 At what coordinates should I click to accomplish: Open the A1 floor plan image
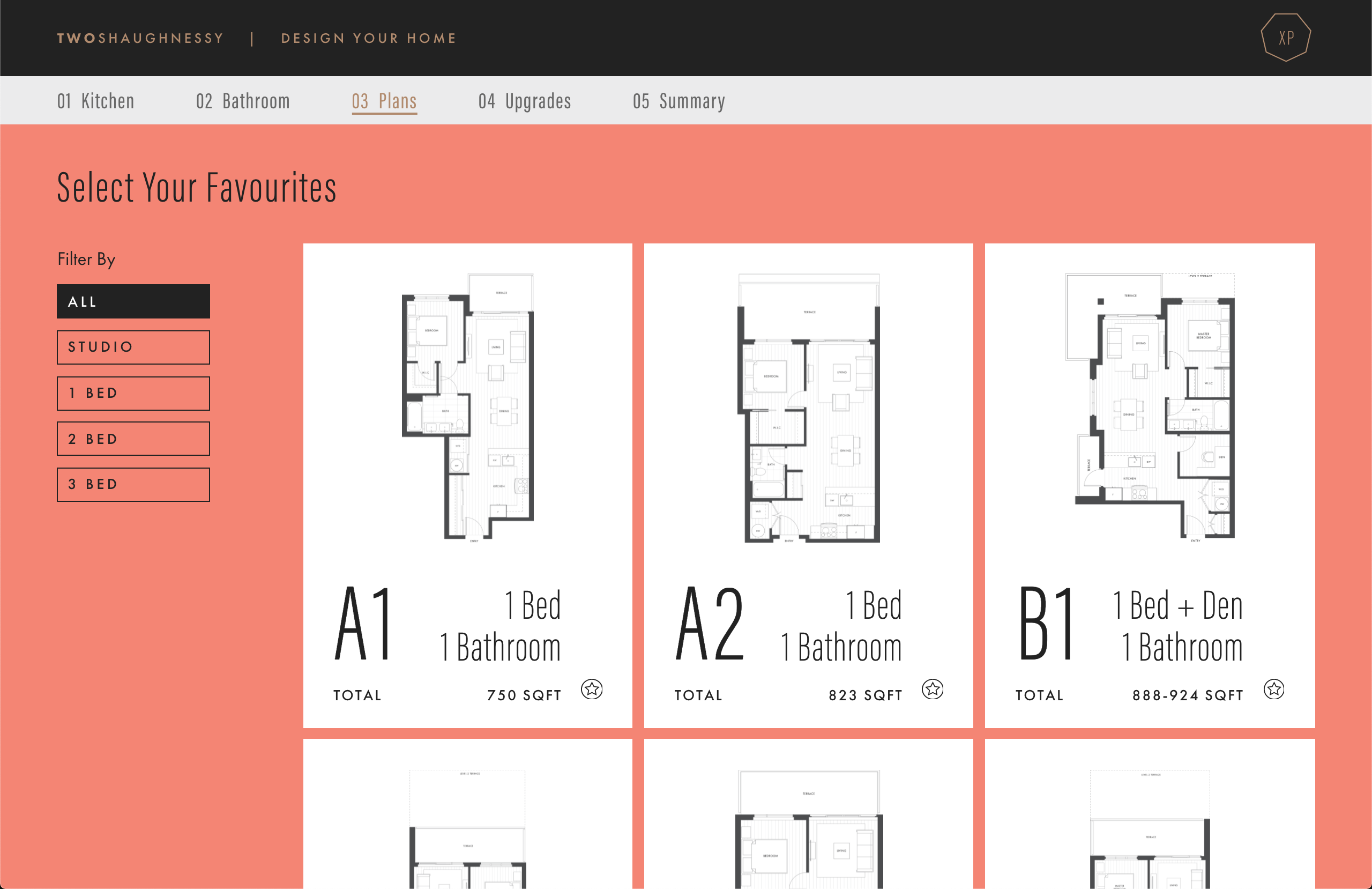pos(467,408)
